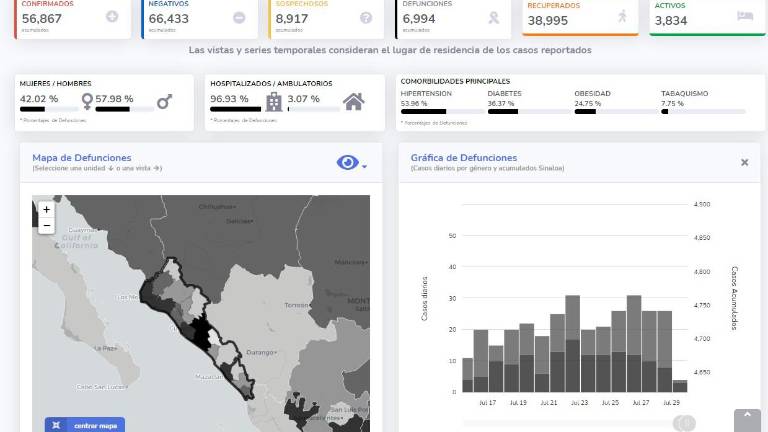This screenshot has height=432, width=768.
Task: Click the hospital building icon
Action: pyautogui.click(x=273, y=101)
